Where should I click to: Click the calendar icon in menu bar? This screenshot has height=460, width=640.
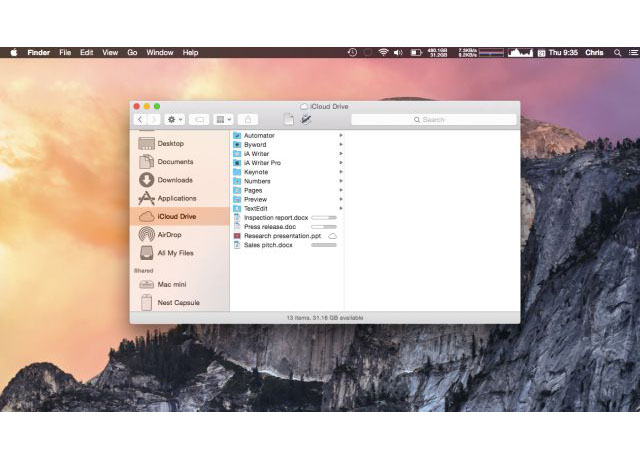(x=541, y=53)
